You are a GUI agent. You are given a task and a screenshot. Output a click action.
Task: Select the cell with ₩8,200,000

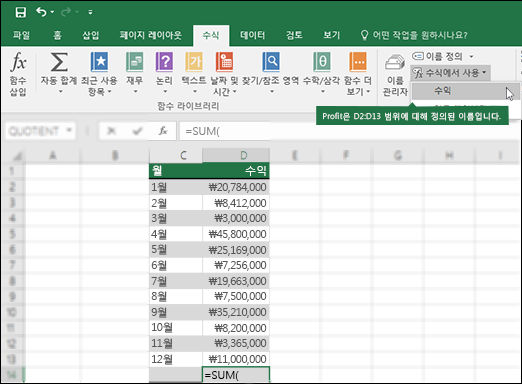click(x=236, y=328)
